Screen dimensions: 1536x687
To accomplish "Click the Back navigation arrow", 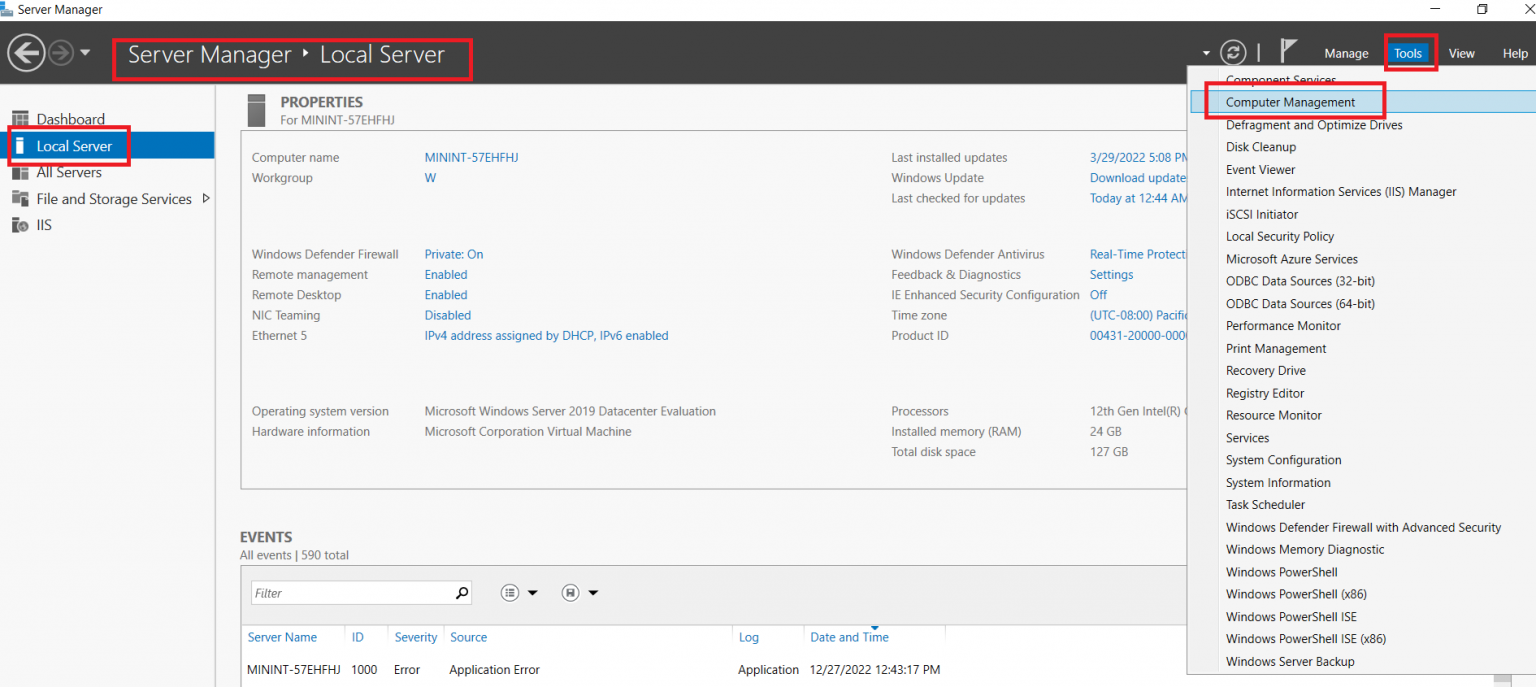I will coord(26,51).
